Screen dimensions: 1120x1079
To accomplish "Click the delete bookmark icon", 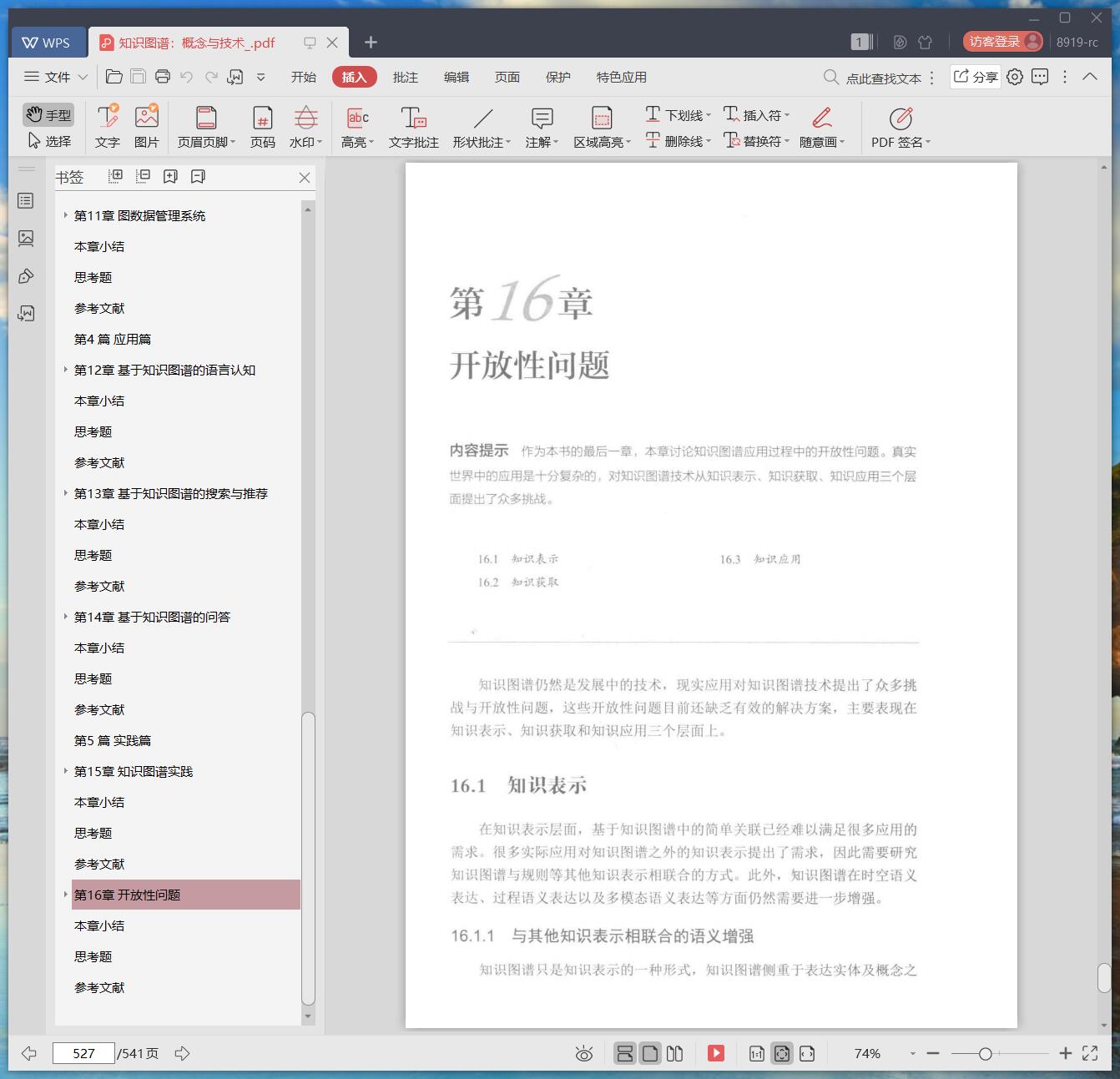I will point(198,176).
